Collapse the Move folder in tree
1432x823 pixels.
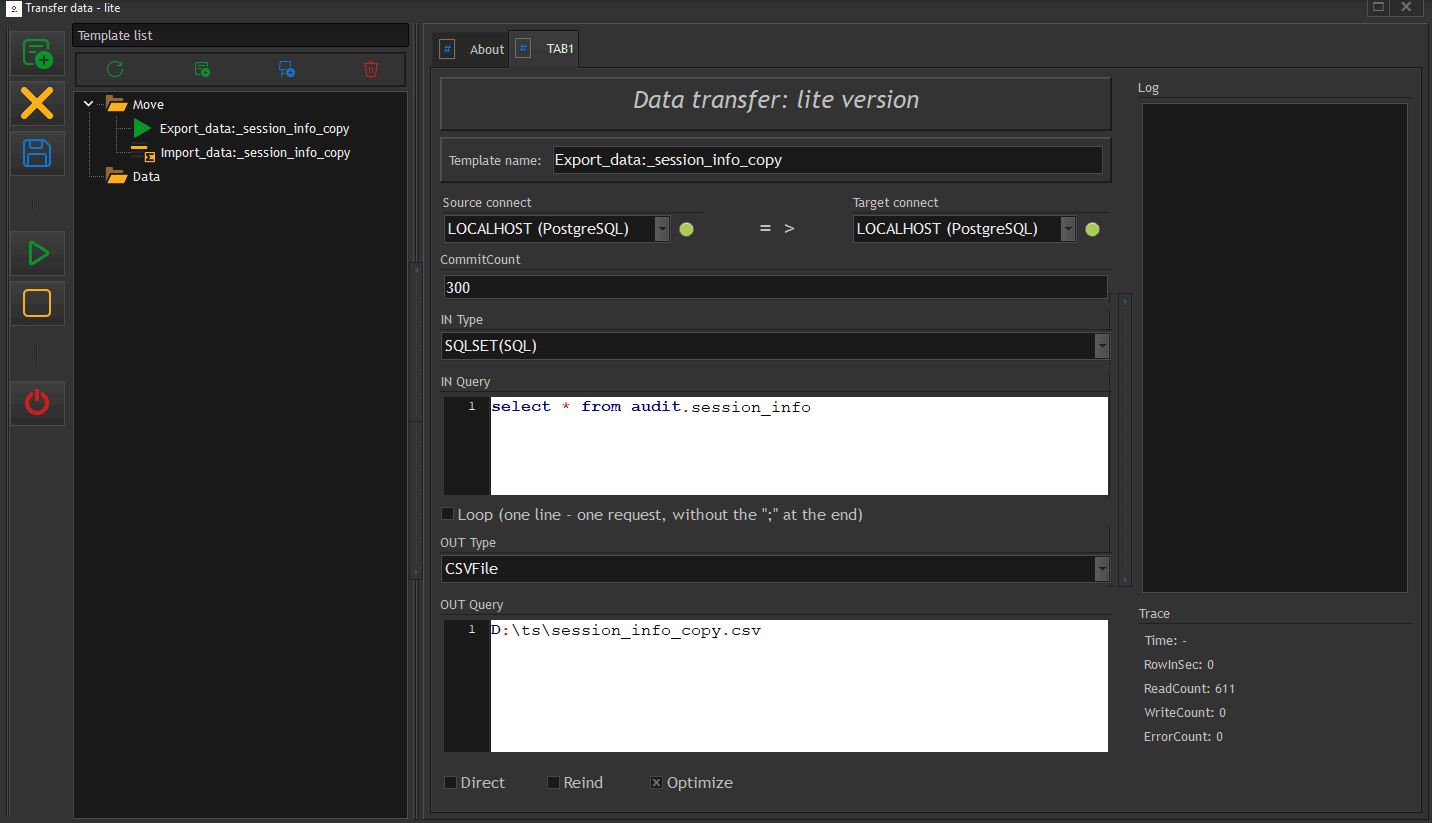(89, 104)
